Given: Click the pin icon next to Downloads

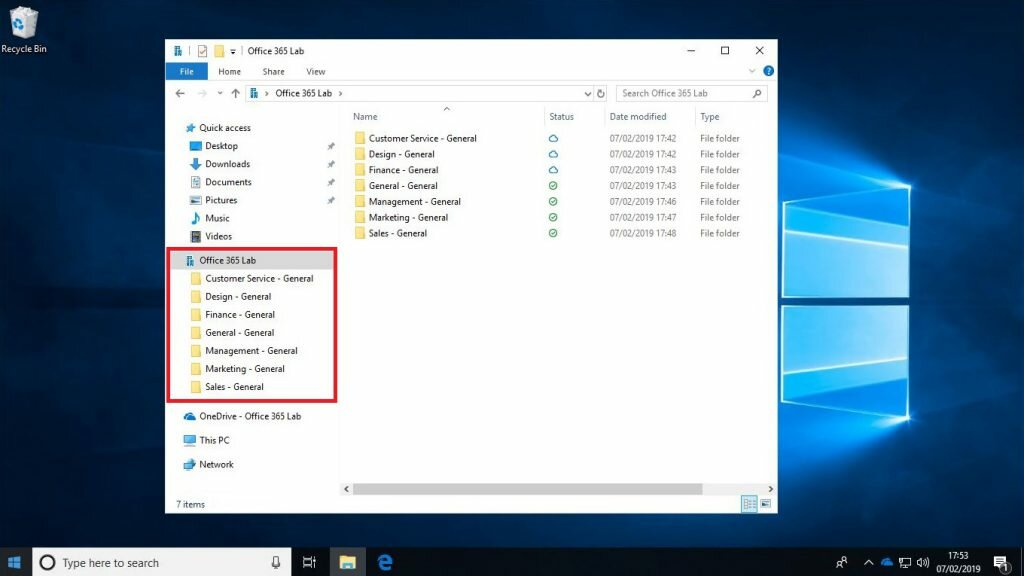Looking at the screenshot, I should [x=331, y=165].
